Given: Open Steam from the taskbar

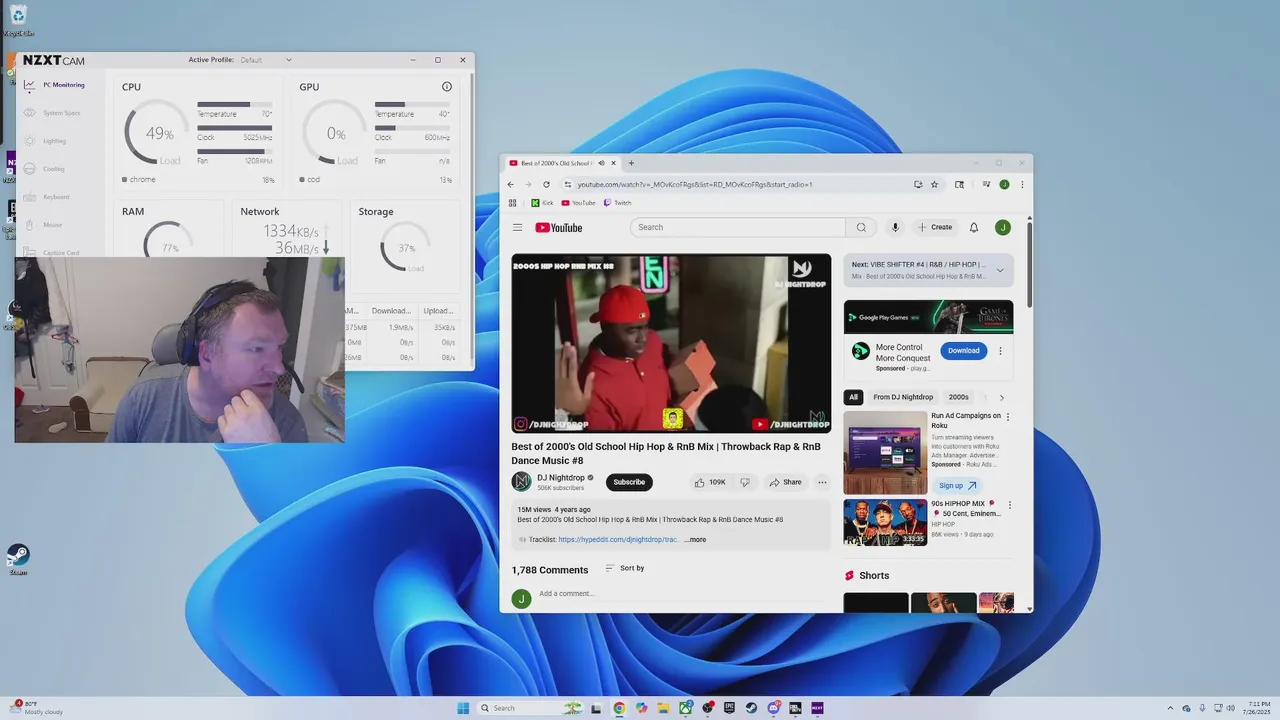Looking at the screenshot, I should pos(751,708).
